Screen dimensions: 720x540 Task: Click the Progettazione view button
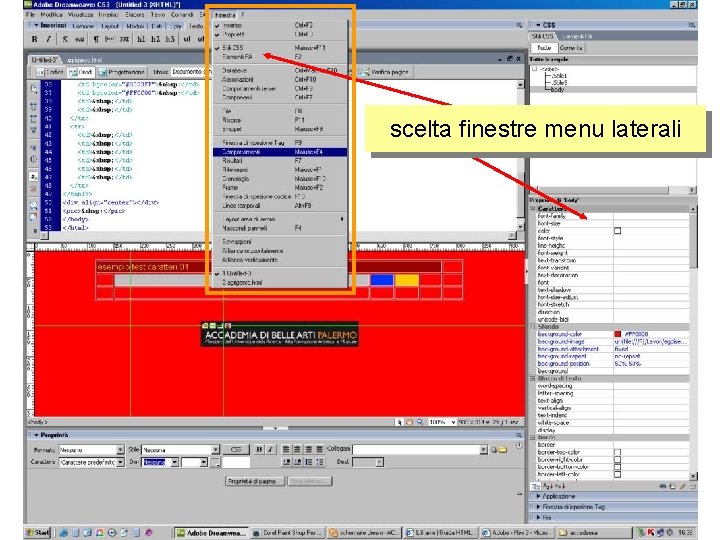coord(121,72)
